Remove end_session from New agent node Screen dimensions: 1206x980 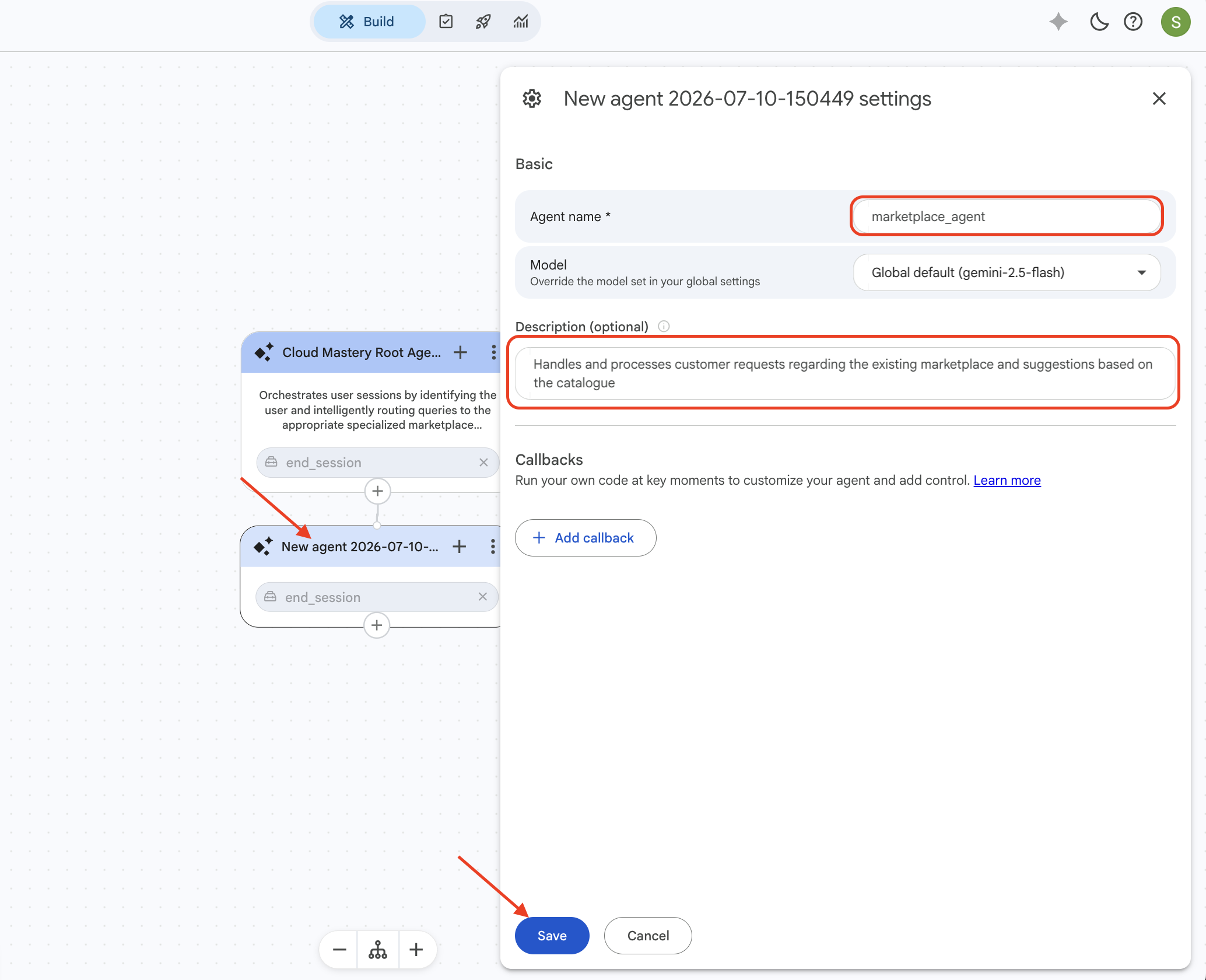(482, 597)
